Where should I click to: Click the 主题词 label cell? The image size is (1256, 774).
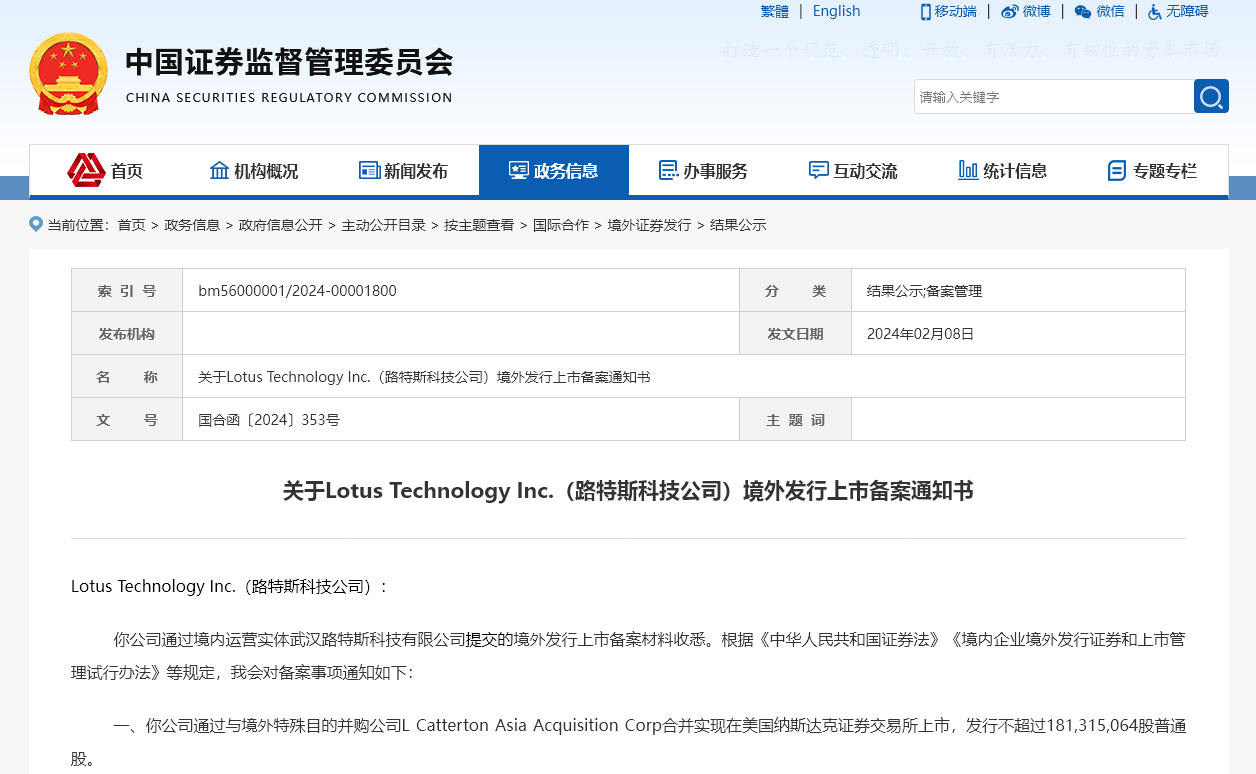795,420
